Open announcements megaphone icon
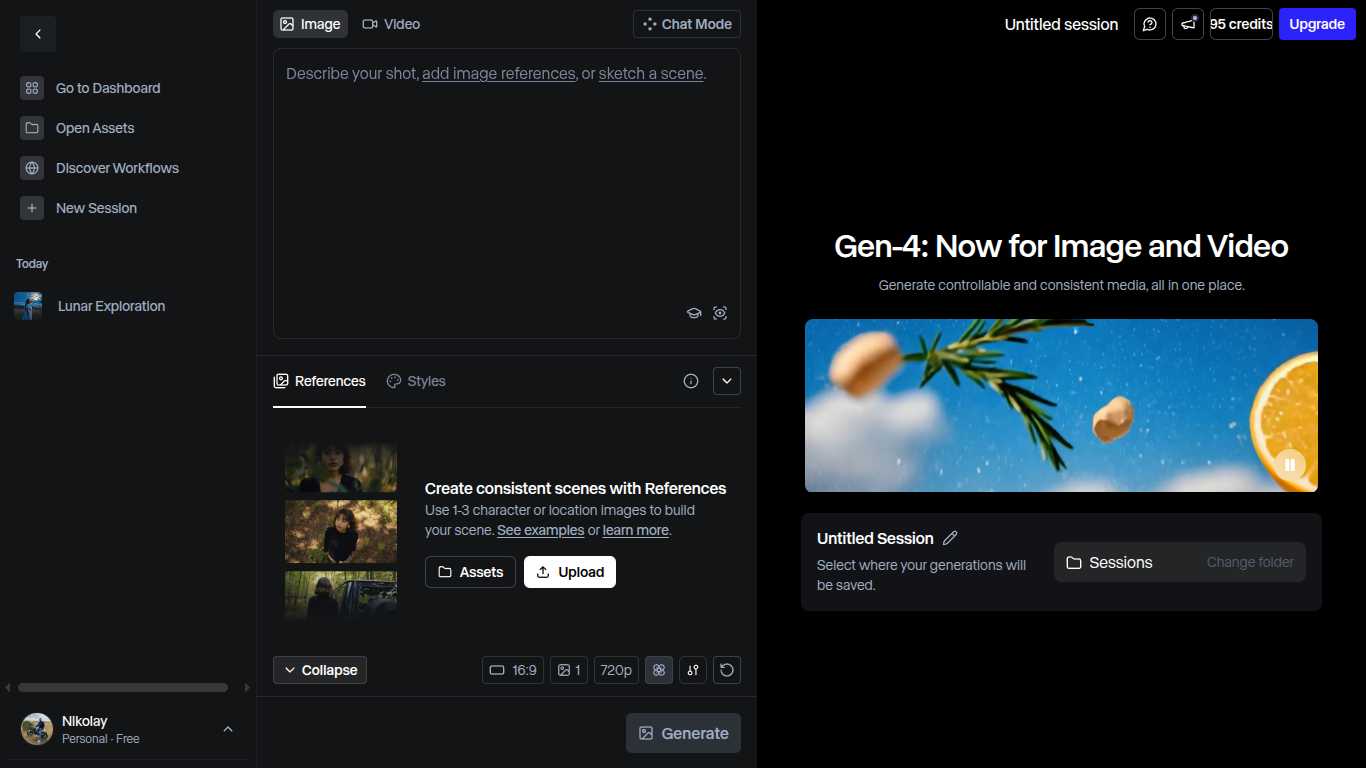This screenshot has height=768, width=1366. tap(1188, 24)
